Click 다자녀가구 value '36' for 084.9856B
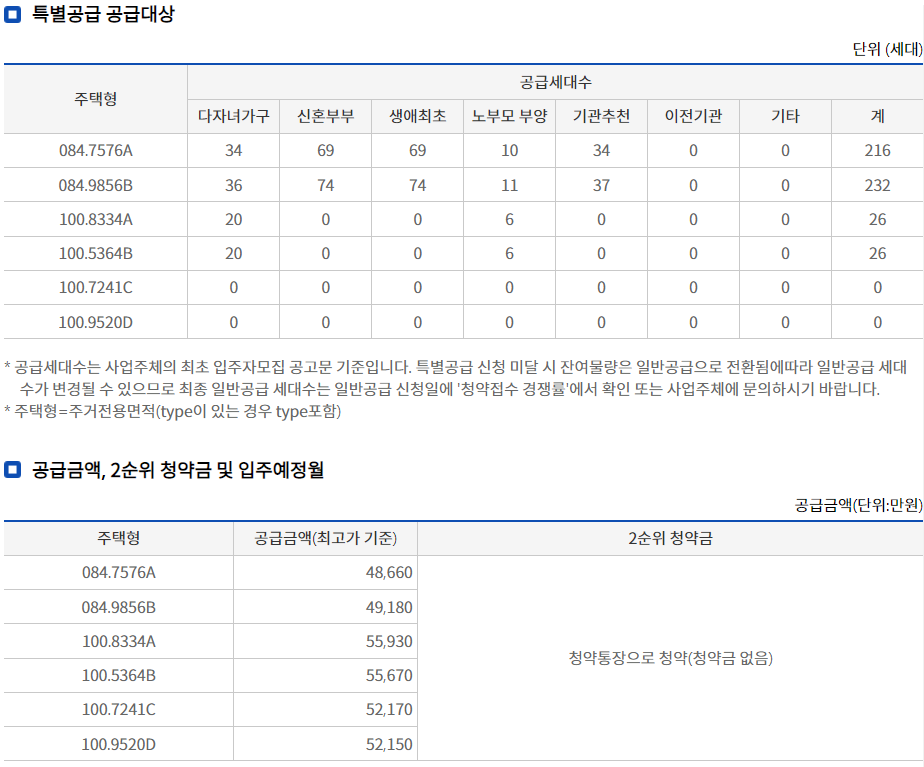This screenshot has height=767, width=924. 233,186
